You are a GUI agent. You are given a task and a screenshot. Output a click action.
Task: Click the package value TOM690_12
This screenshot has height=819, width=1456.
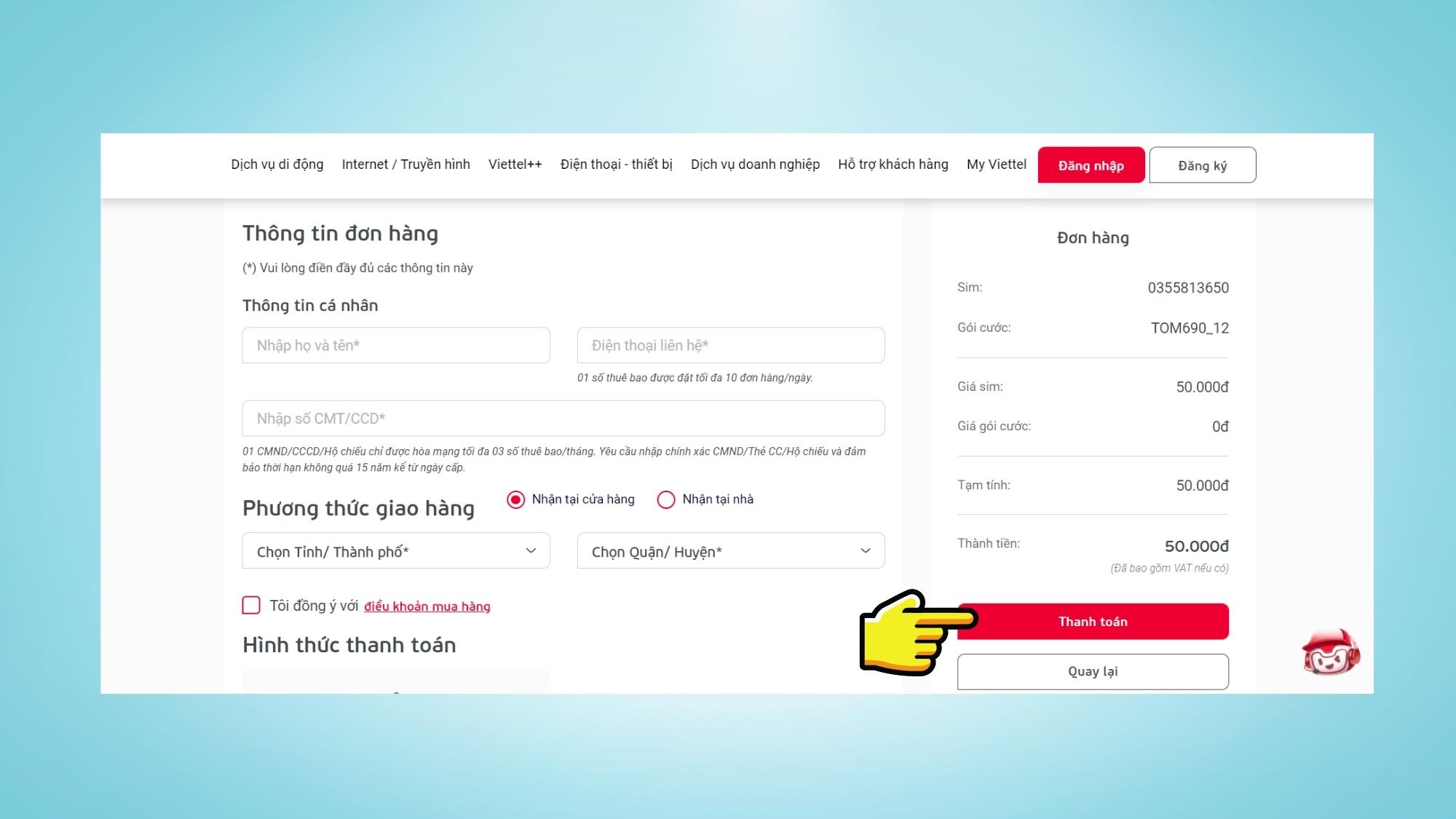(x=1190, y=328)
